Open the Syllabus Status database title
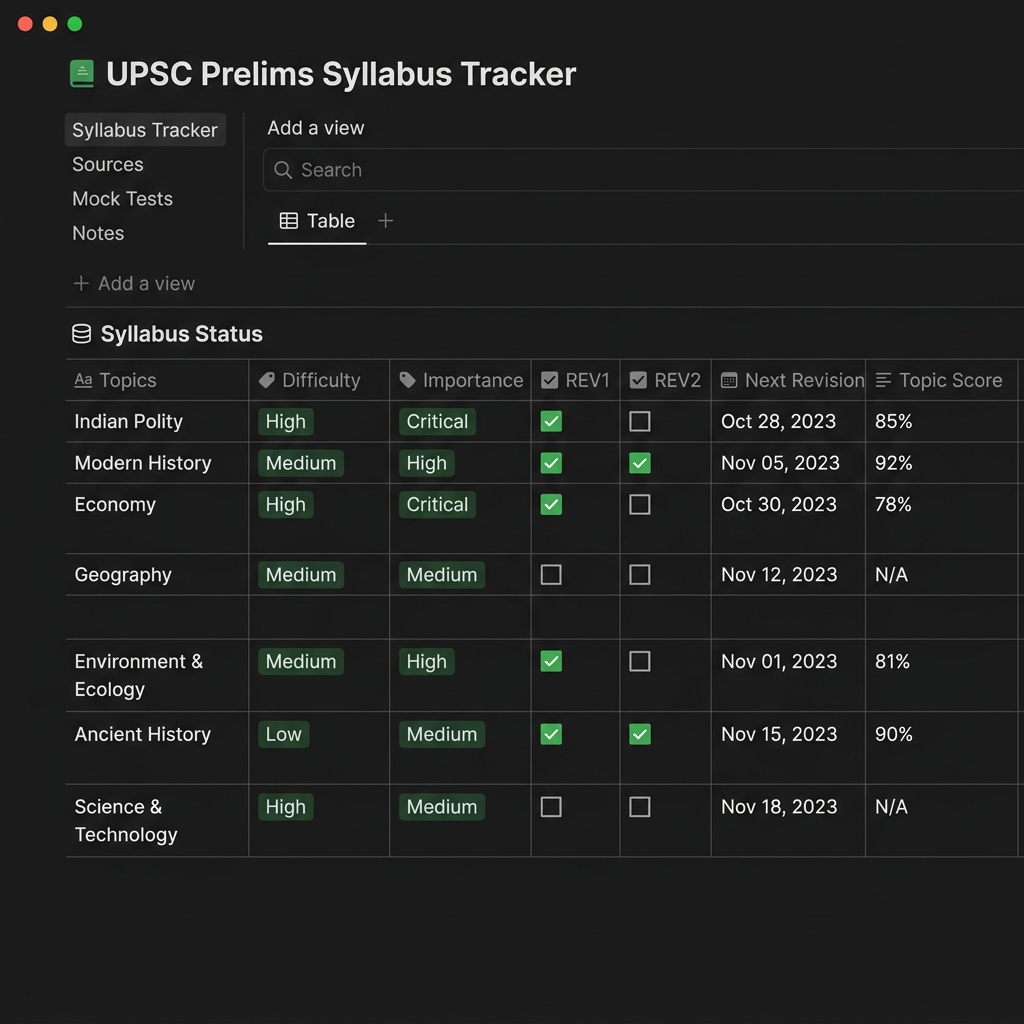 (x=182, y=334)
